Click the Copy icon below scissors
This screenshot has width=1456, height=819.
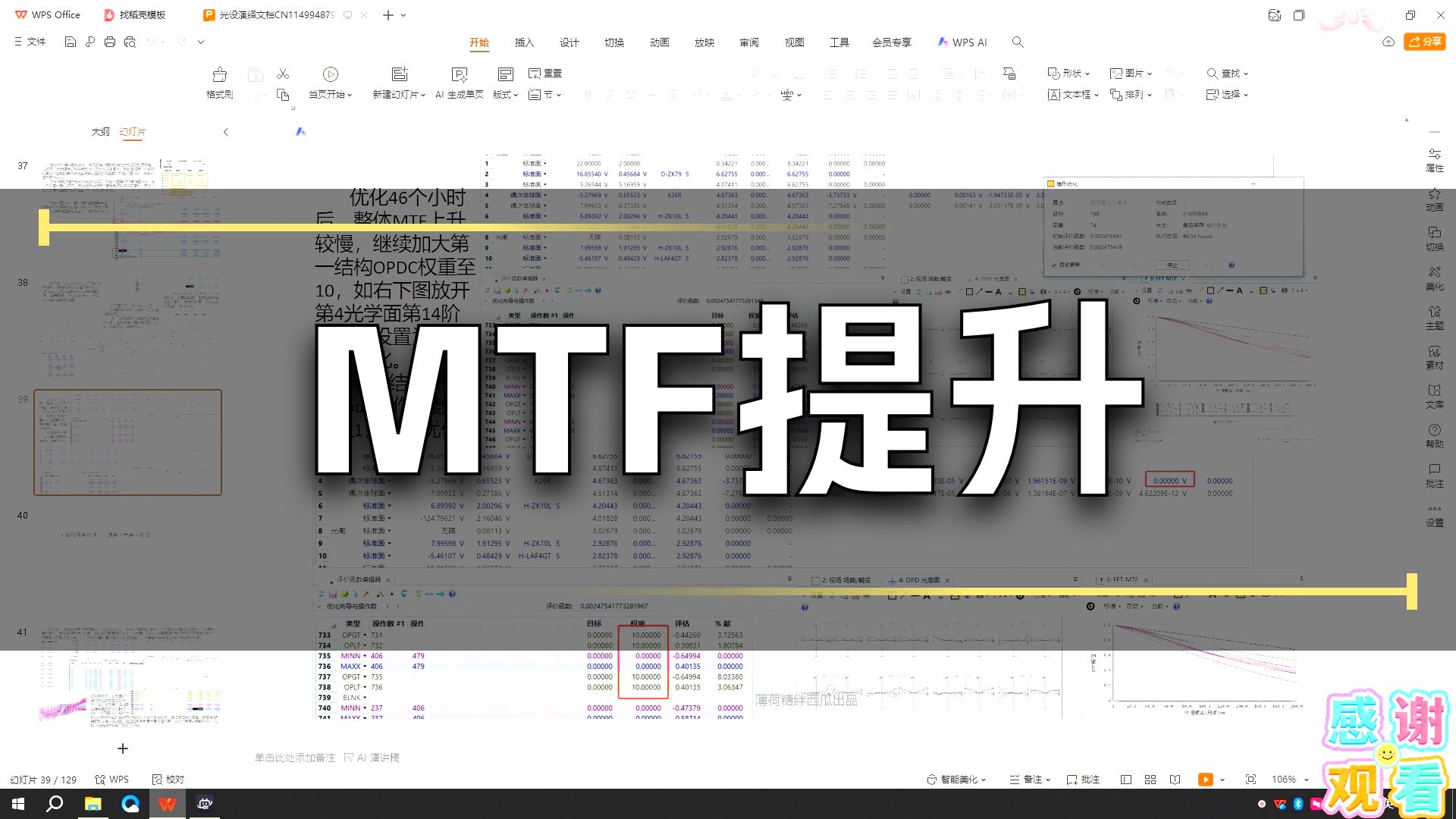click(x=283, y=95)
